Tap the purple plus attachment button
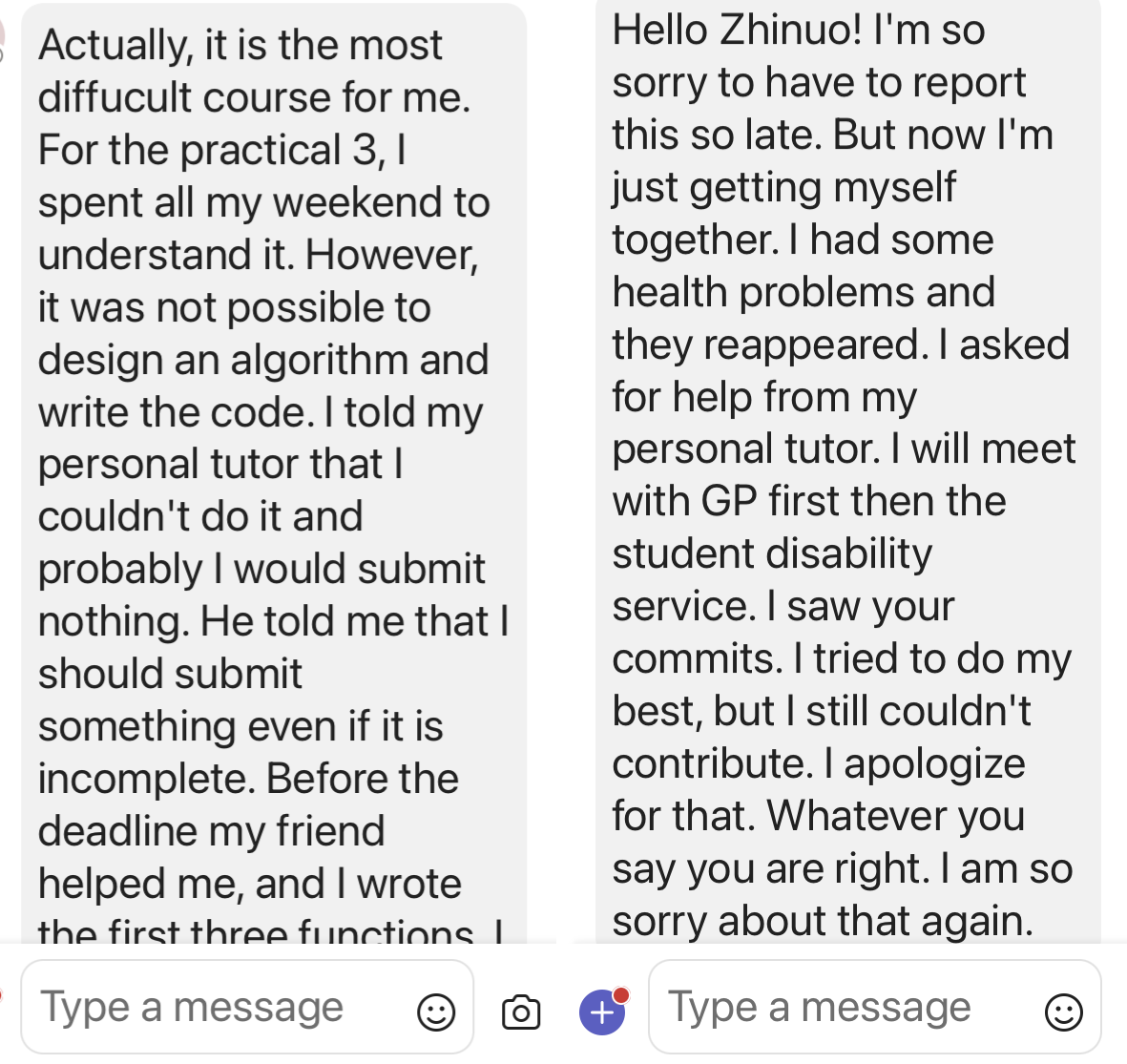This screenshot has height=1064, width=1127. (601, 1012)
